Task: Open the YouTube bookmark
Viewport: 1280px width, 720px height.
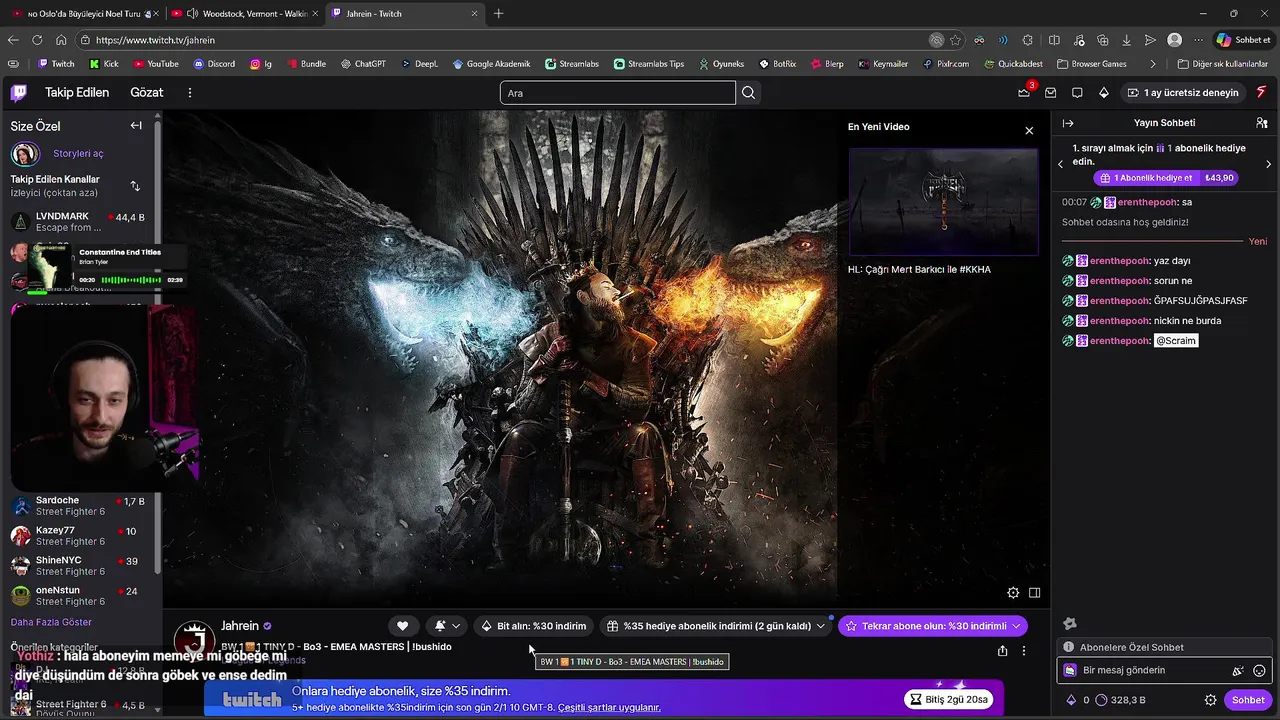Action: [x=155, y=64]
